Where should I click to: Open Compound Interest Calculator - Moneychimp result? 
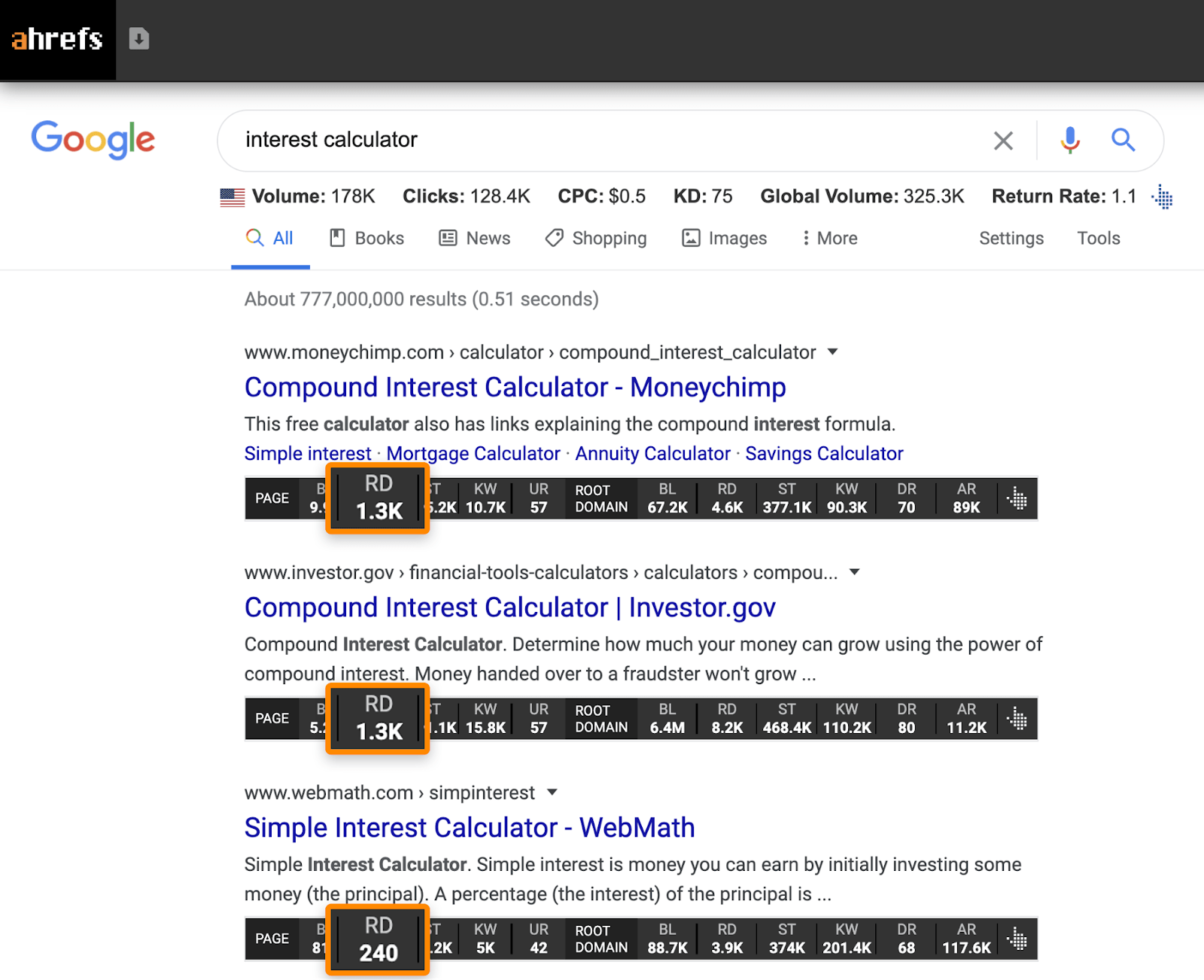(515, 388)
